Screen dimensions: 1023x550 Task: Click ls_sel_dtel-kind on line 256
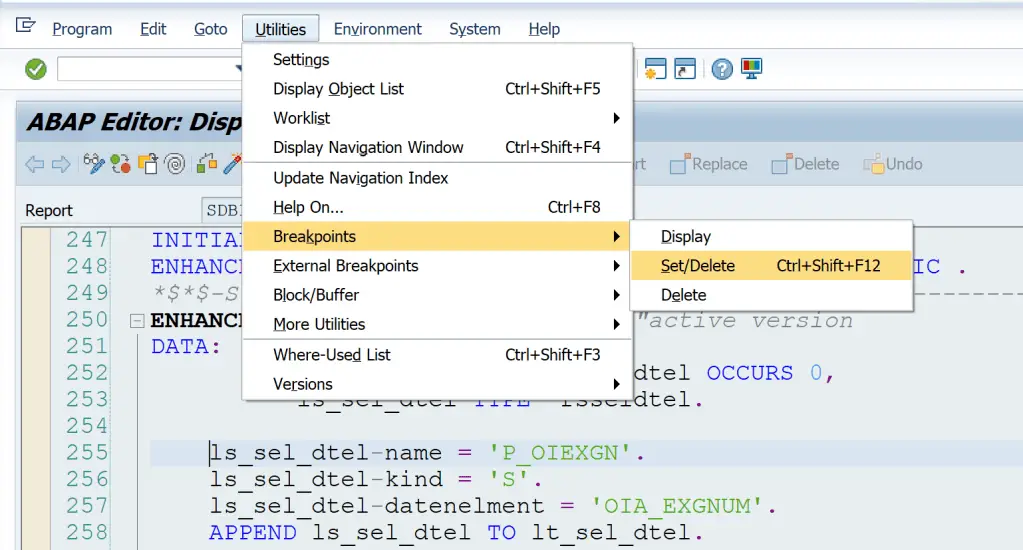coord(326,480)
